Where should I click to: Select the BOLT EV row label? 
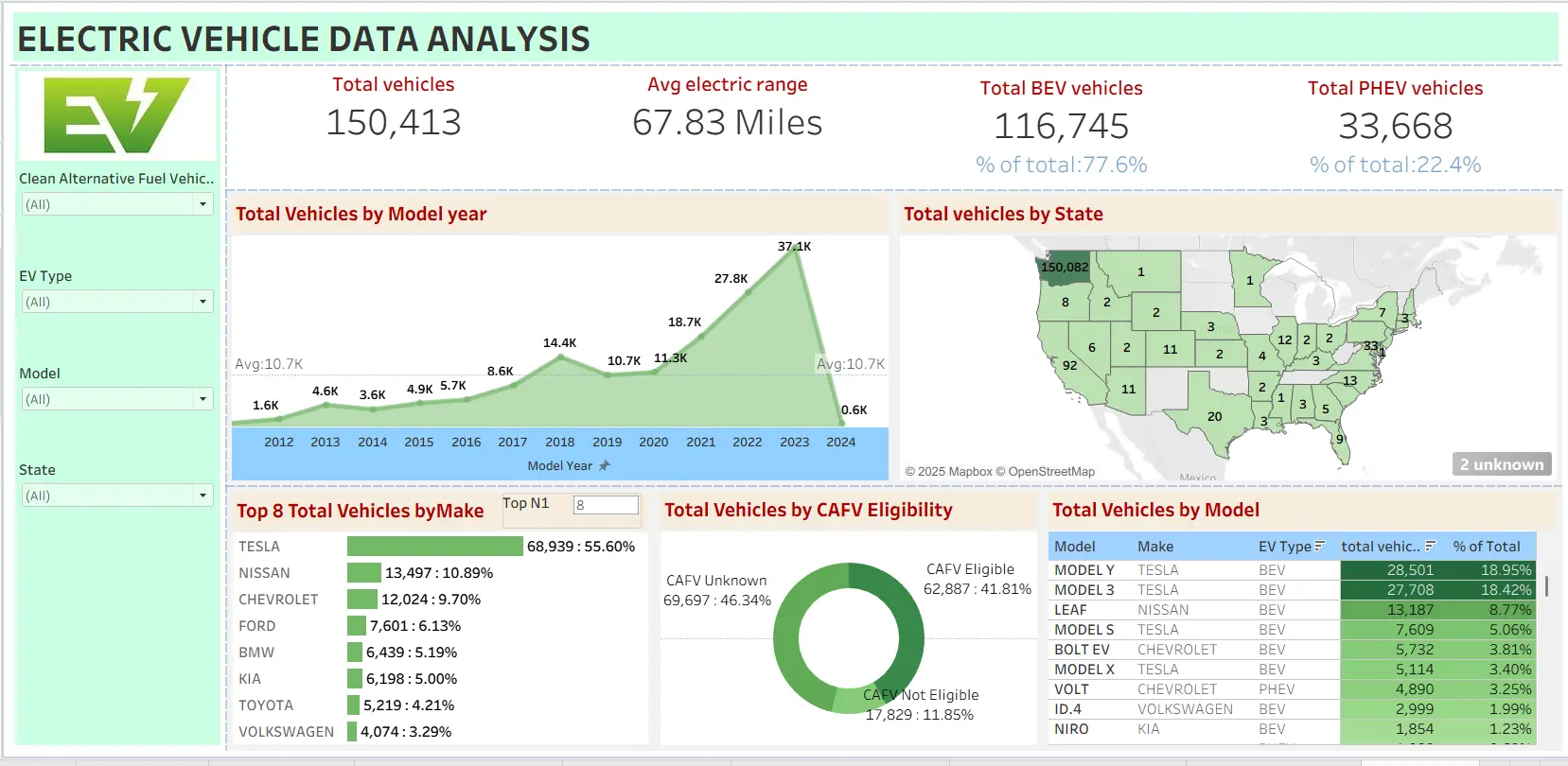point(1082,650)
